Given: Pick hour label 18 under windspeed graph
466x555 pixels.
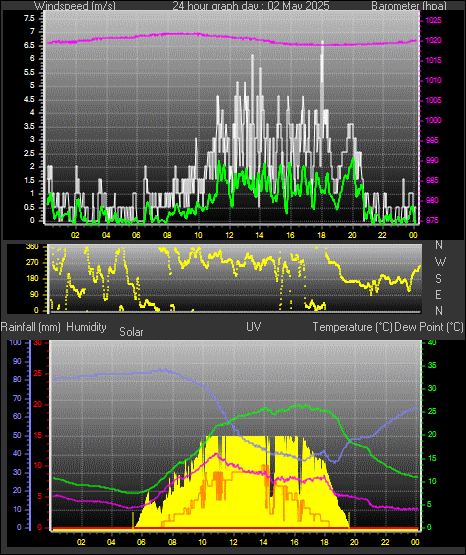Looking at the screenshot, I should coord(321,235).
